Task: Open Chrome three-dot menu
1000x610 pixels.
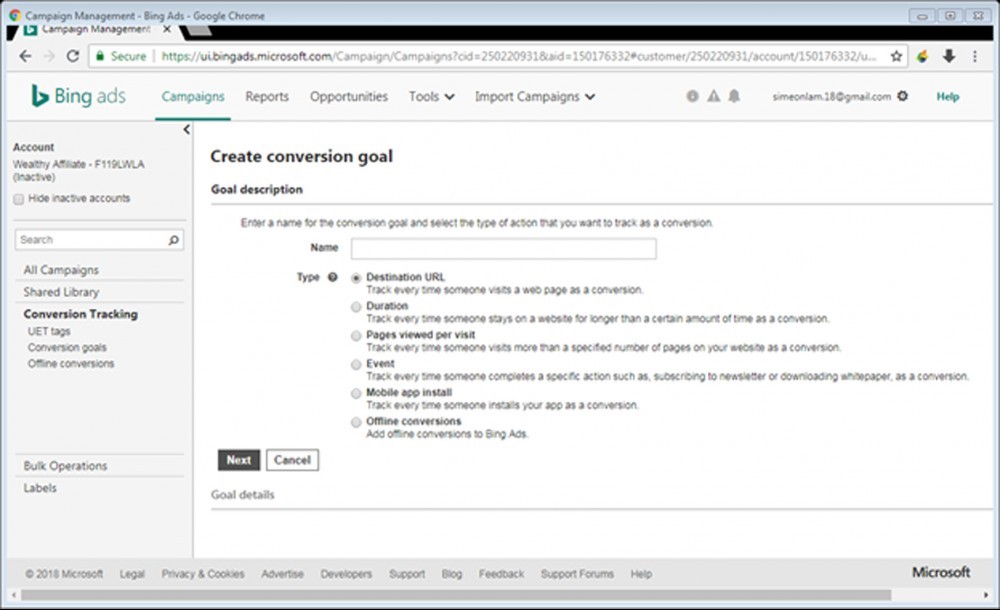Action: coord(974,56)
